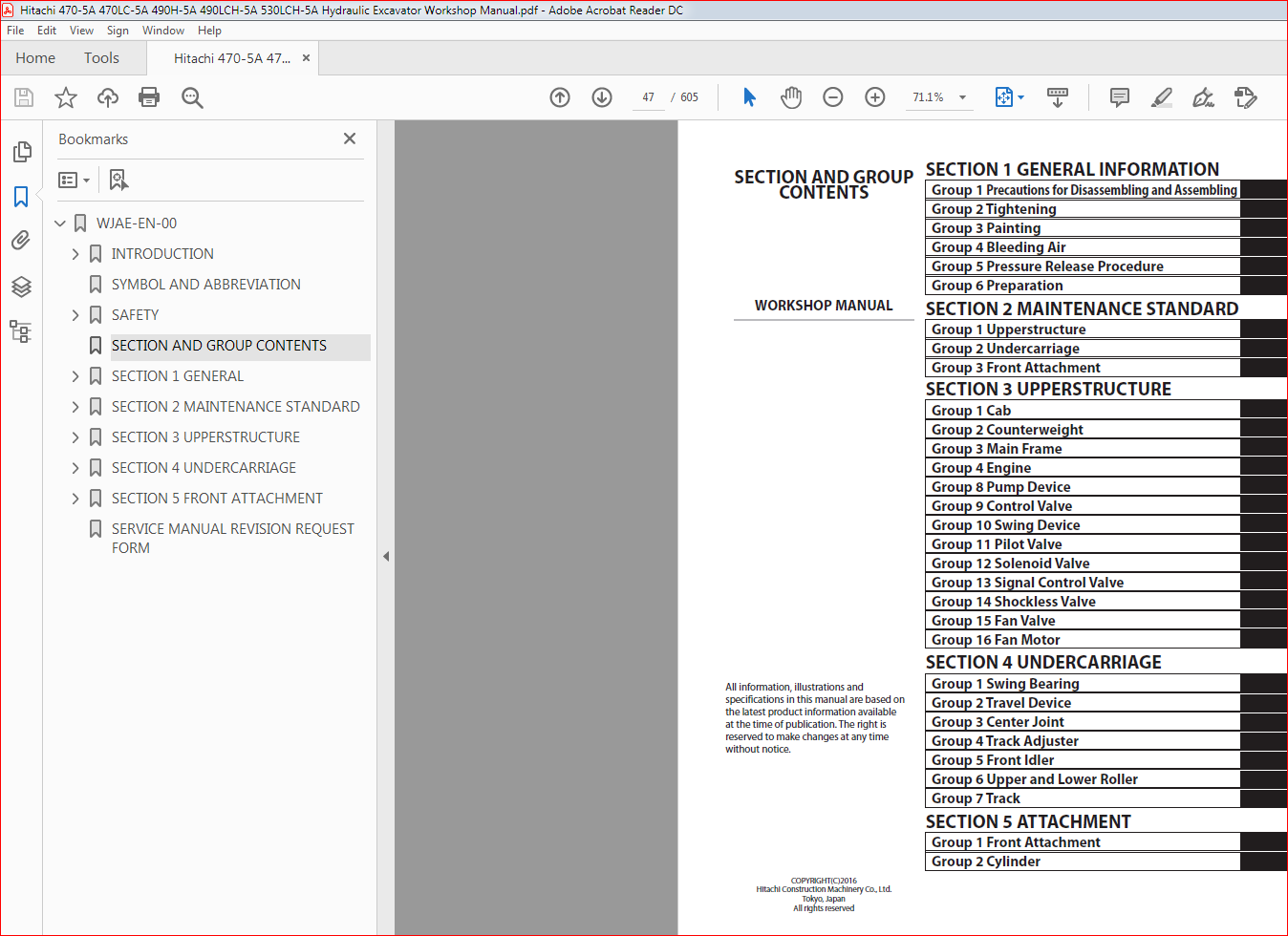The width and height of the screenshot is (1288, 936).
Task: Click the Sign document pen icon
Action: [1204, 97]
